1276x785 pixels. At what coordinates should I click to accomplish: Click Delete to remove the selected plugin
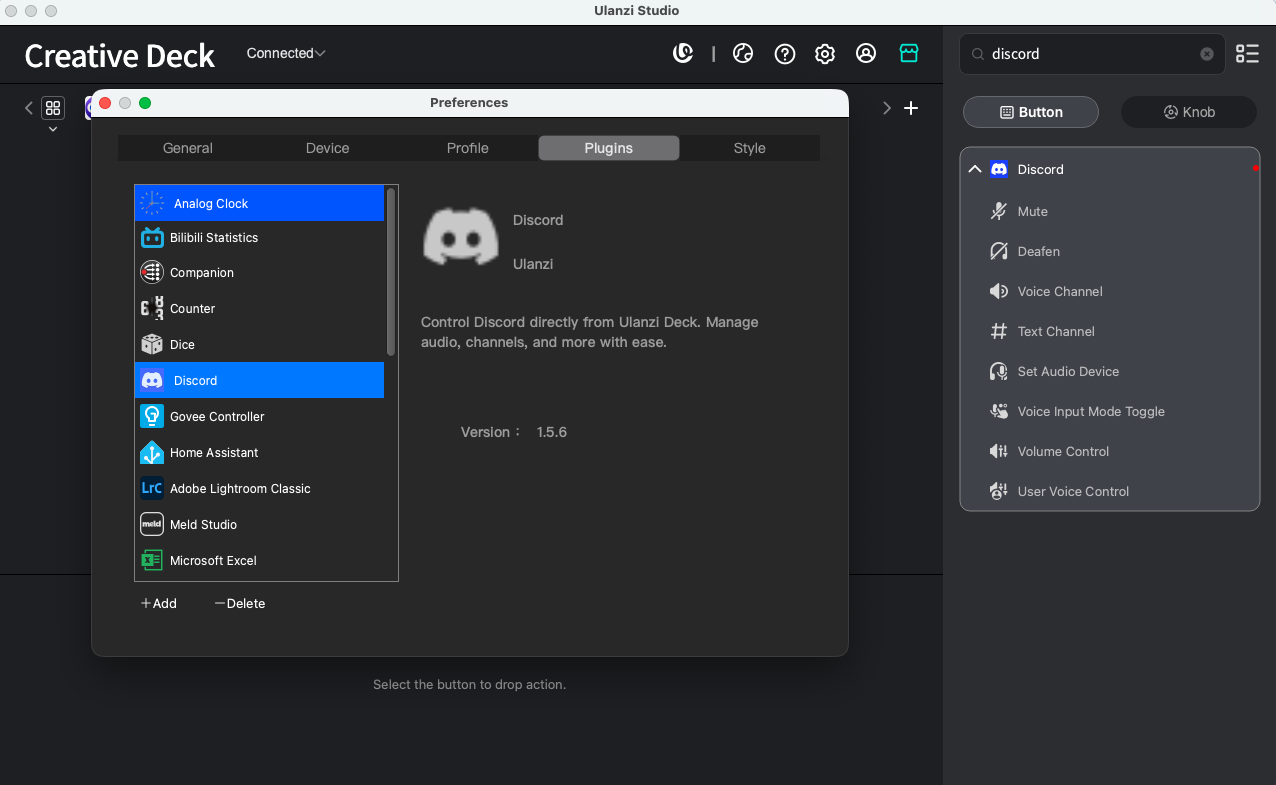coord(239,603)
